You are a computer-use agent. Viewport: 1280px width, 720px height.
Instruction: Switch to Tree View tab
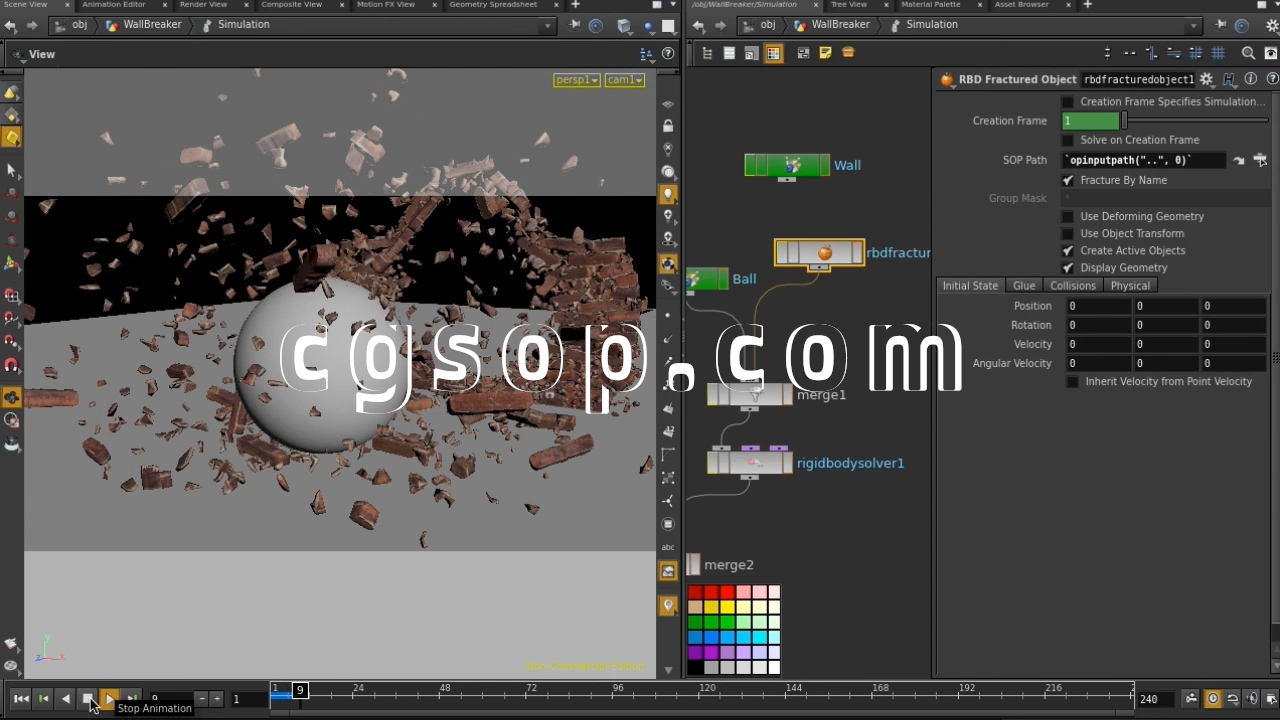coord(849,5)
